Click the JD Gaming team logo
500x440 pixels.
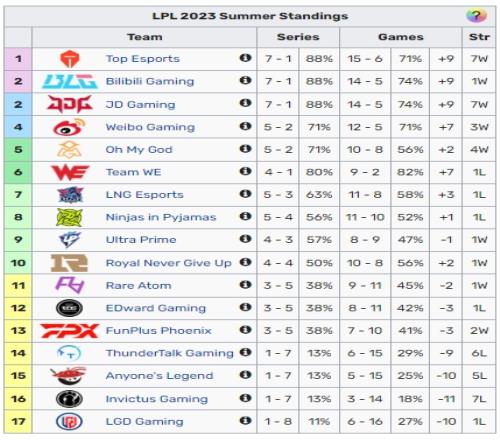pos(69,104)
